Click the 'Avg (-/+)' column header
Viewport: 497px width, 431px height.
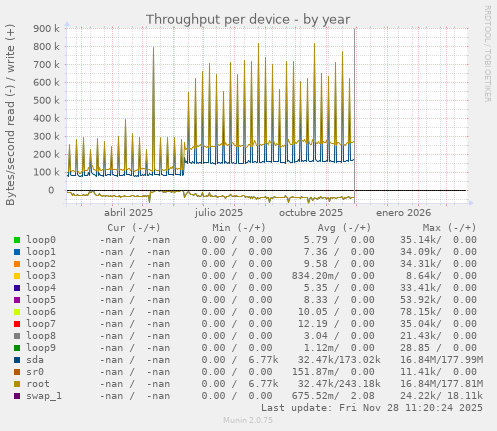click(344, 228)
